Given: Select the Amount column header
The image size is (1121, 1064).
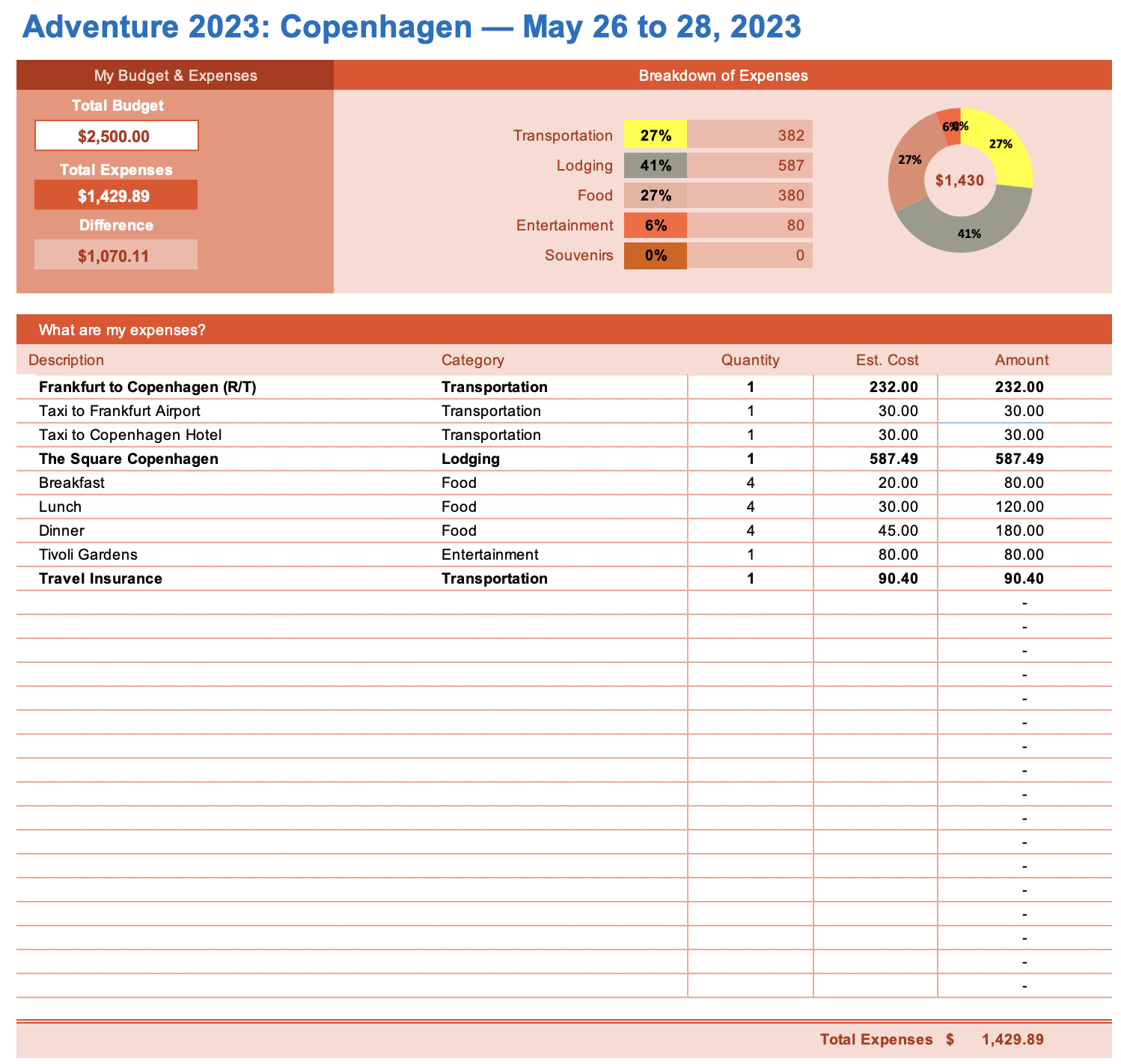Looking at the screenshot, I should coord(1021,360).
